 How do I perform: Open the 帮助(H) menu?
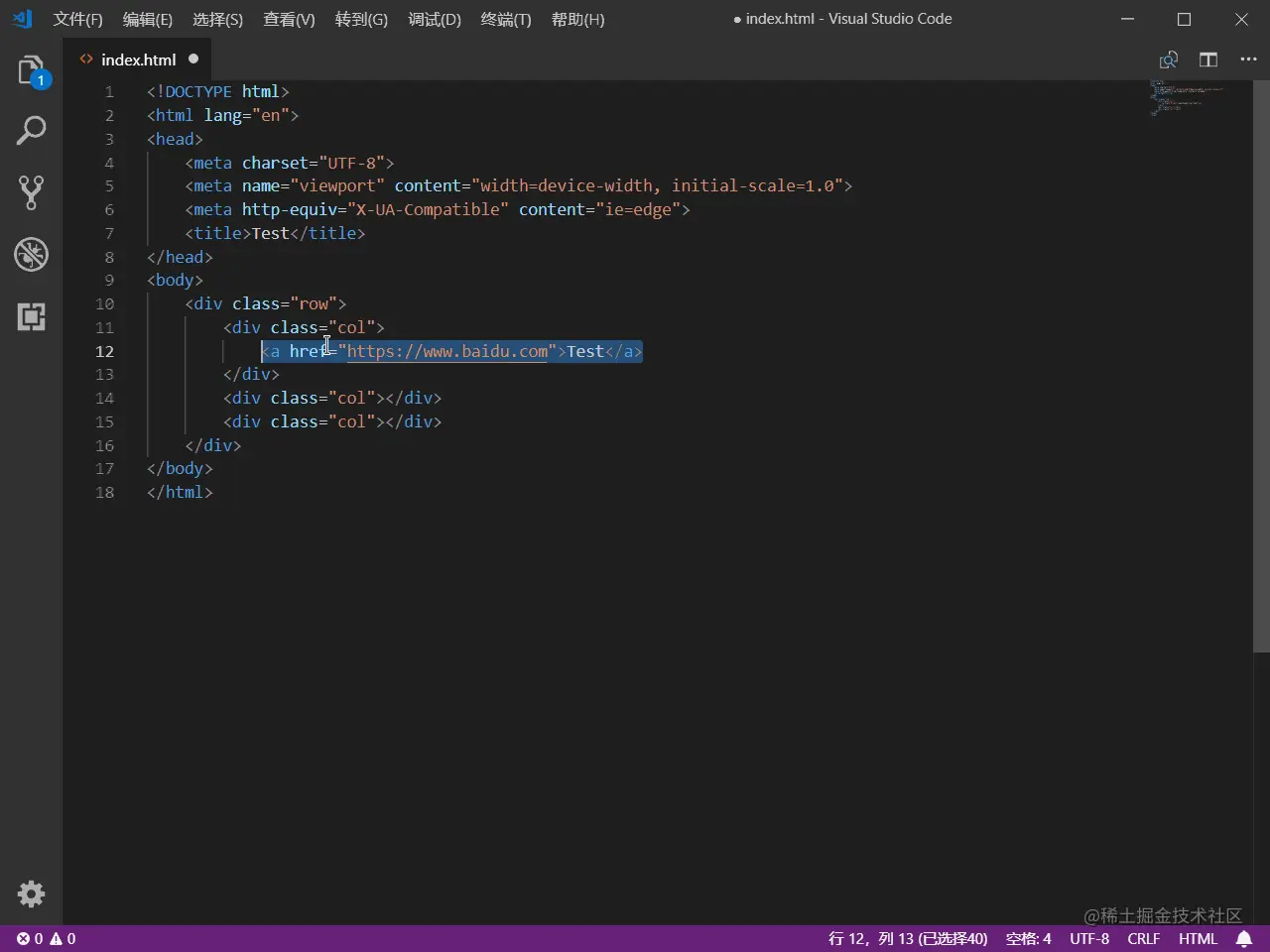point(577,20)
